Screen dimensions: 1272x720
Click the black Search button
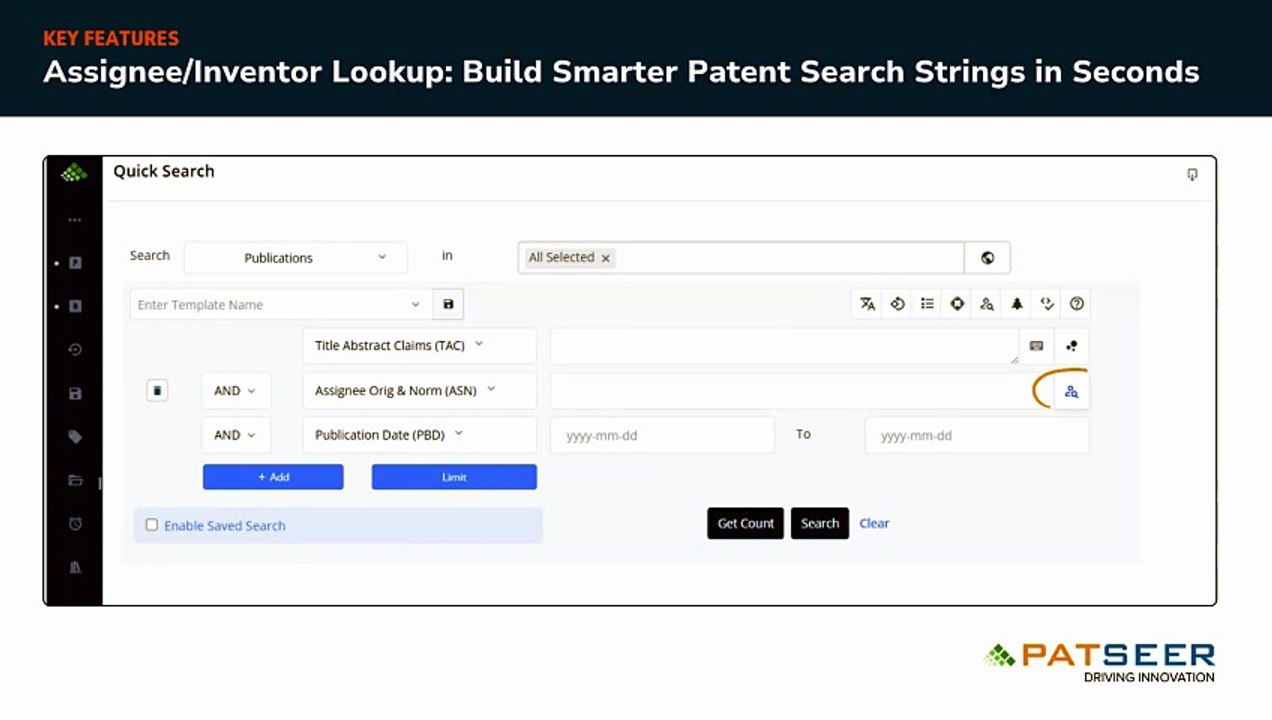coord(820,523)
